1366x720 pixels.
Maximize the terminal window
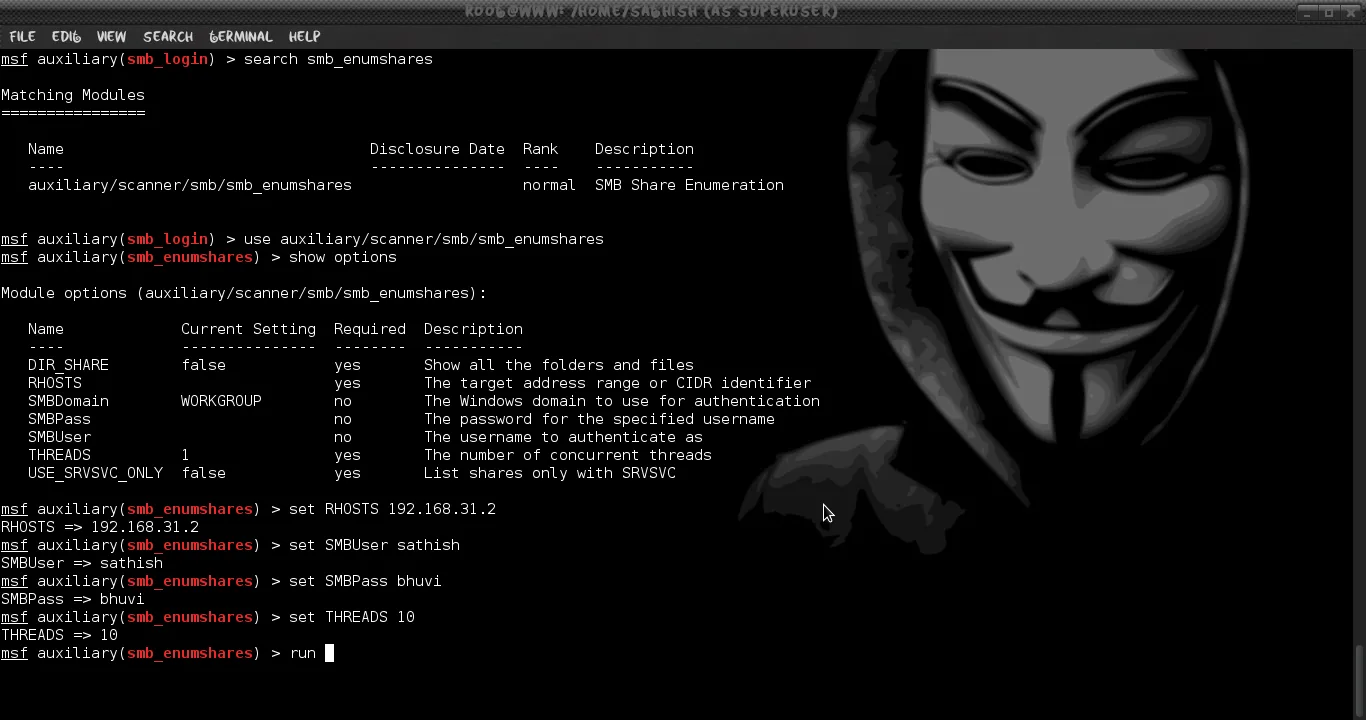pyautogui.click(x=1329, y=12)
